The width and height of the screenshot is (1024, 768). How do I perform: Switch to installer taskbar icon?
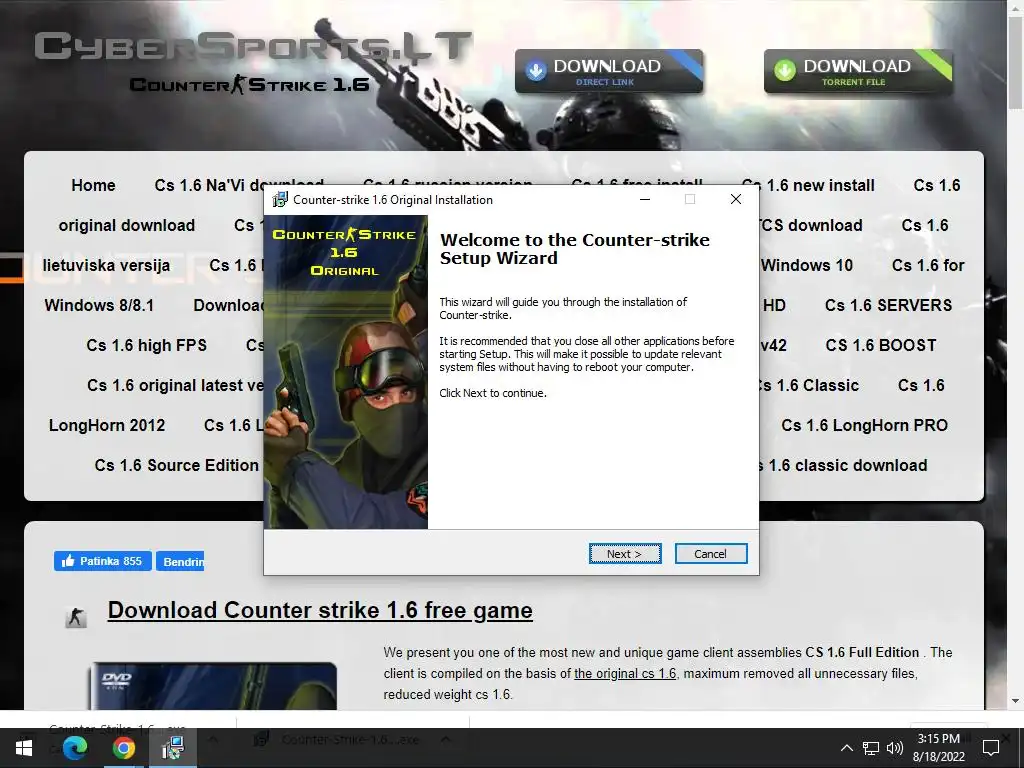pyautogui.click(x=172, y=748)
